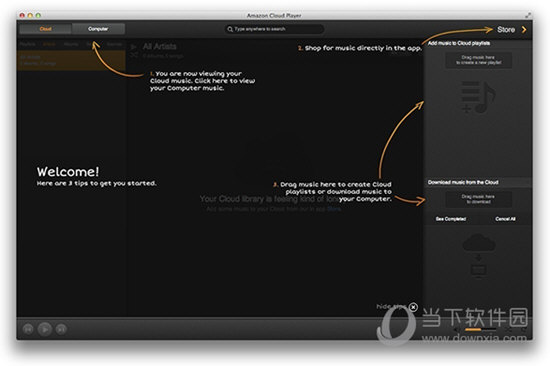This screenshot has height=366, width=550.
Task: Click the Play button in bottom bar
Action: [45, 329]
